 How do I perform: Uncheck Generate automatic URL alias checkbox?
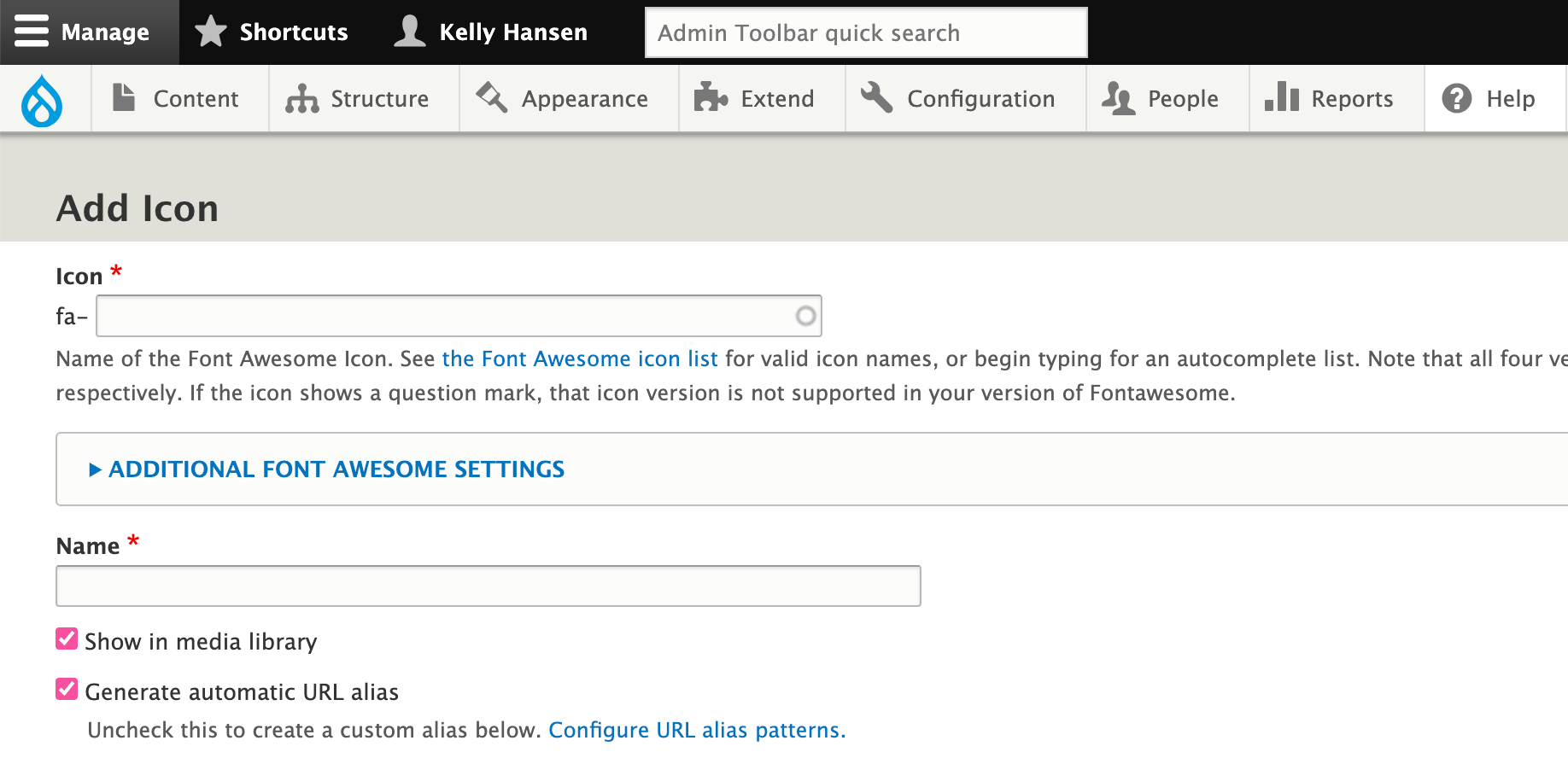pyautogui.click(x=67, y=690)
